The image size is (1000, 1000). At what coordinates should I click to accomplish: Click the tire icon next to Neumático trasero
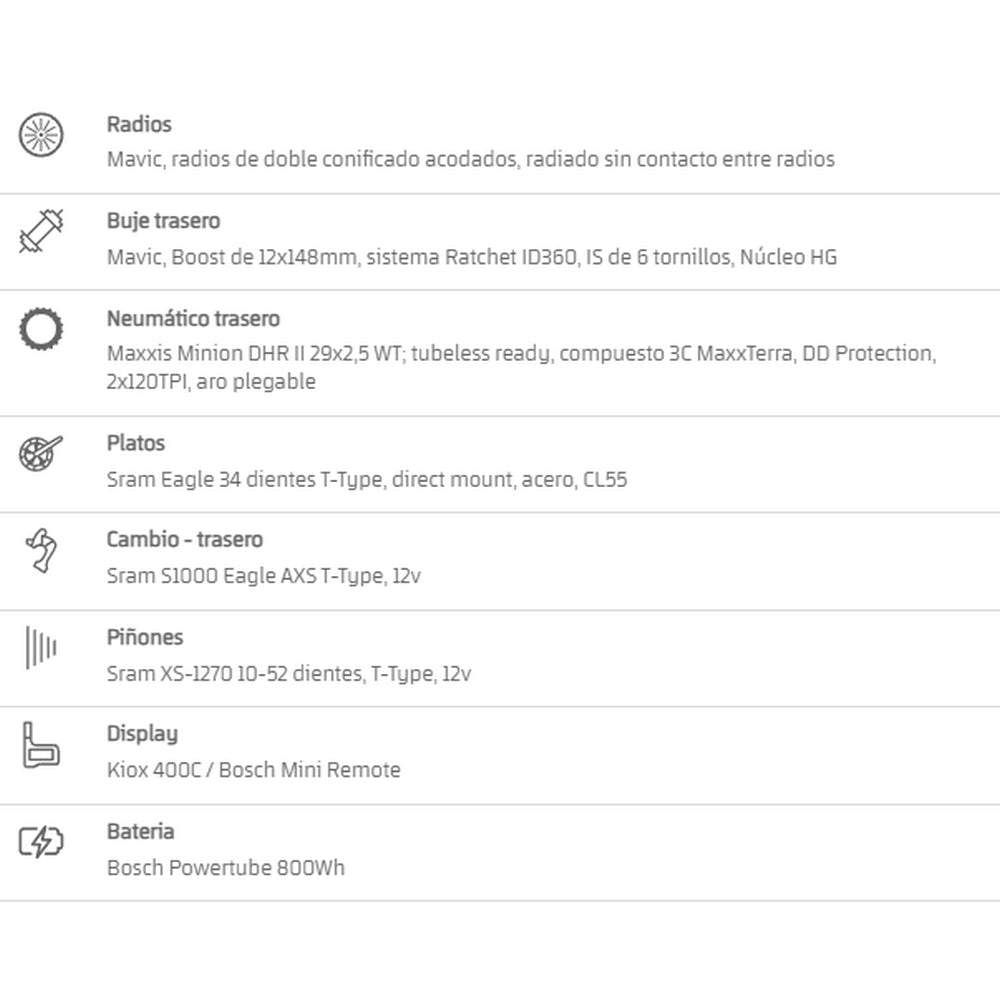pyautogui.click(x=41, y=328)
